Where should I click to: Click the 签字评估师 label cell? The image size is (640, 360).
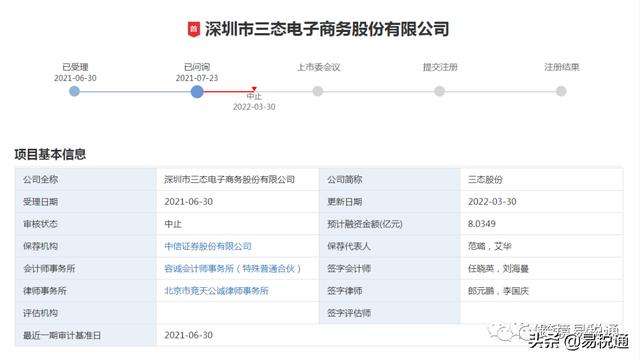[390, 313]
